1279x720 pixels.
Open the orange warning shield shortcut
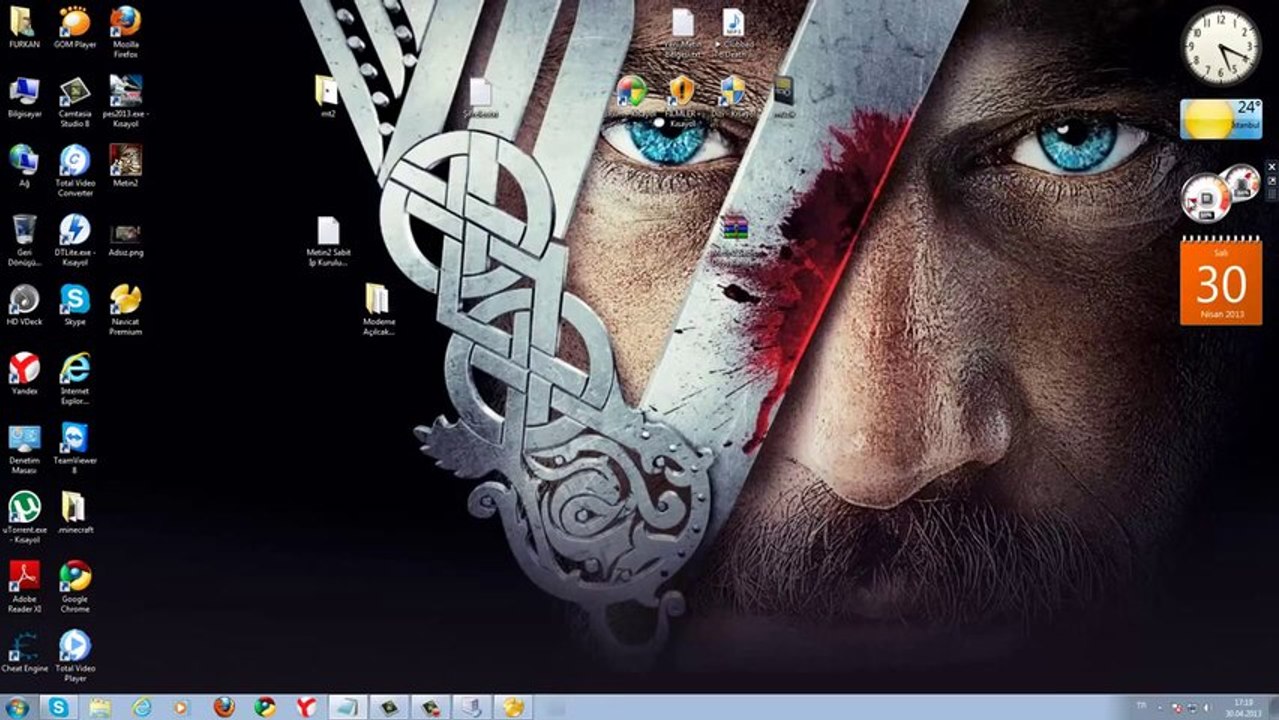coord(682,91)
